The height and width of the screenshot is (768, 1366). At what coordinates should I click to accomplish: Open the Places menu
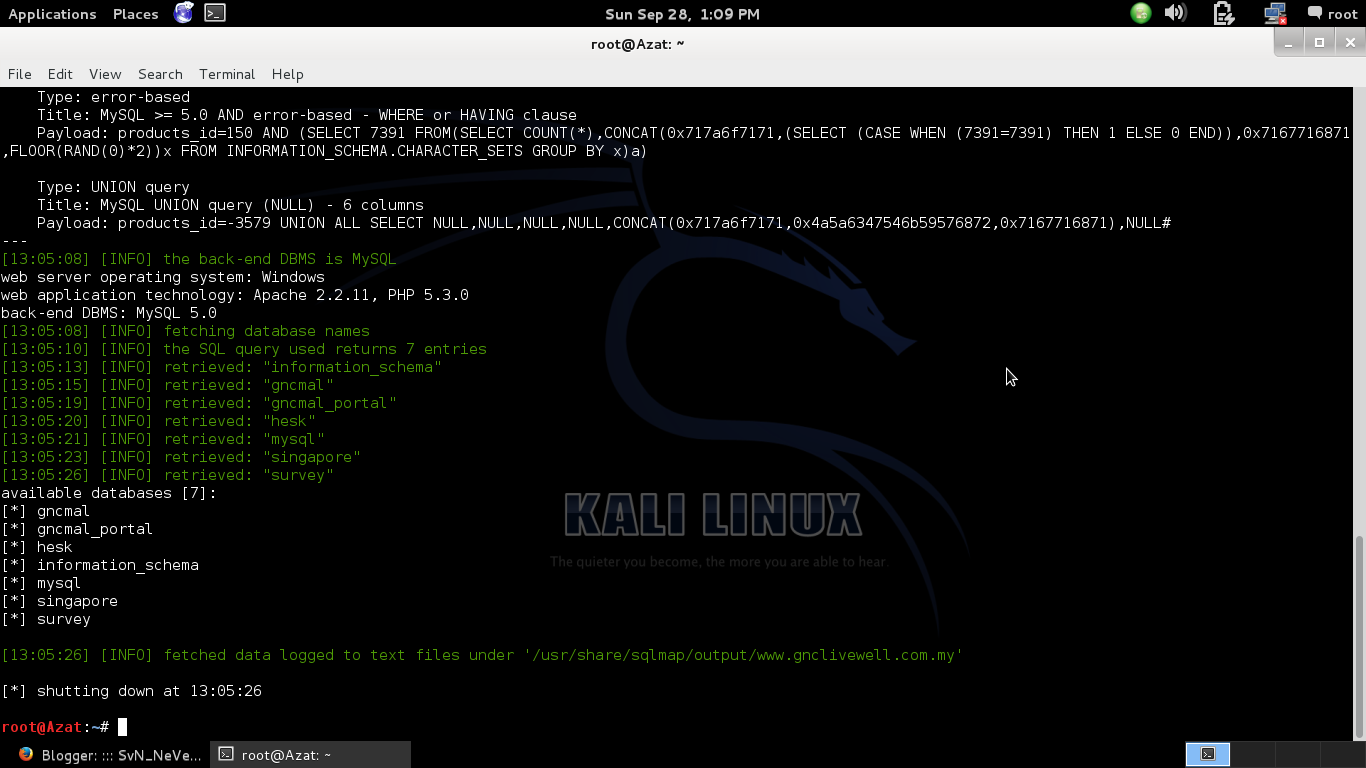[x=135, y=14]
